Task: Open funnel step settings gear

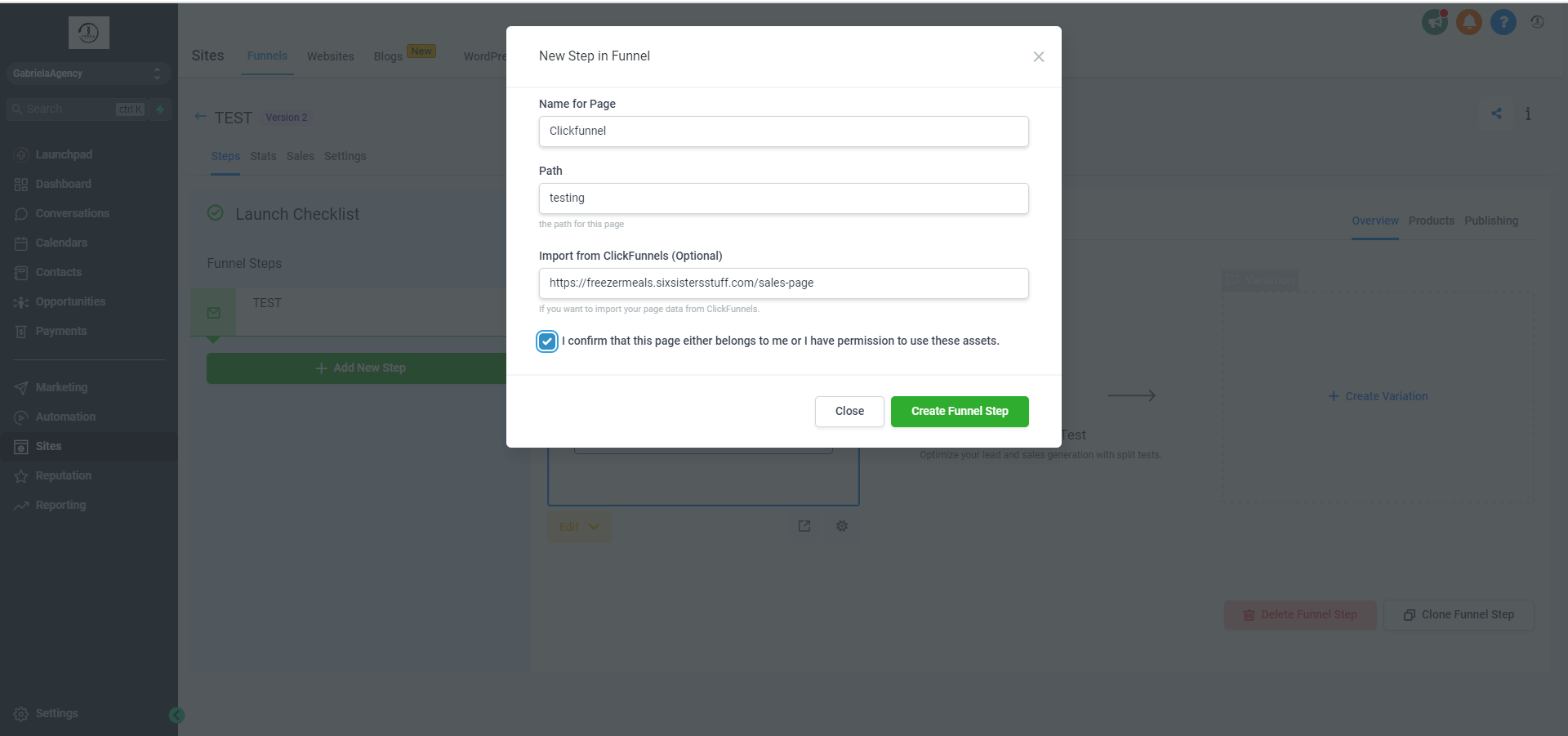Action: [x=842, y=526]
